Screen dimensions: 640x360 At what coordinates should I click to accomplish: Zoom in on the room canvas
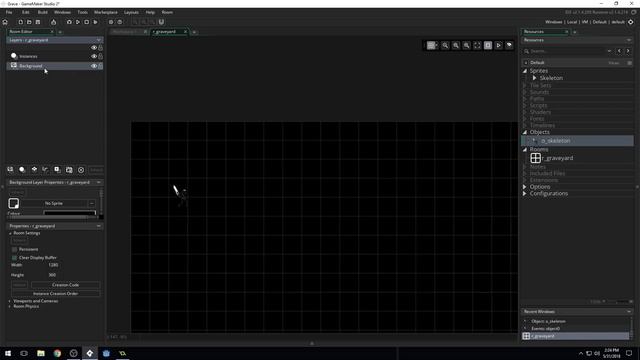pos(456,46)
